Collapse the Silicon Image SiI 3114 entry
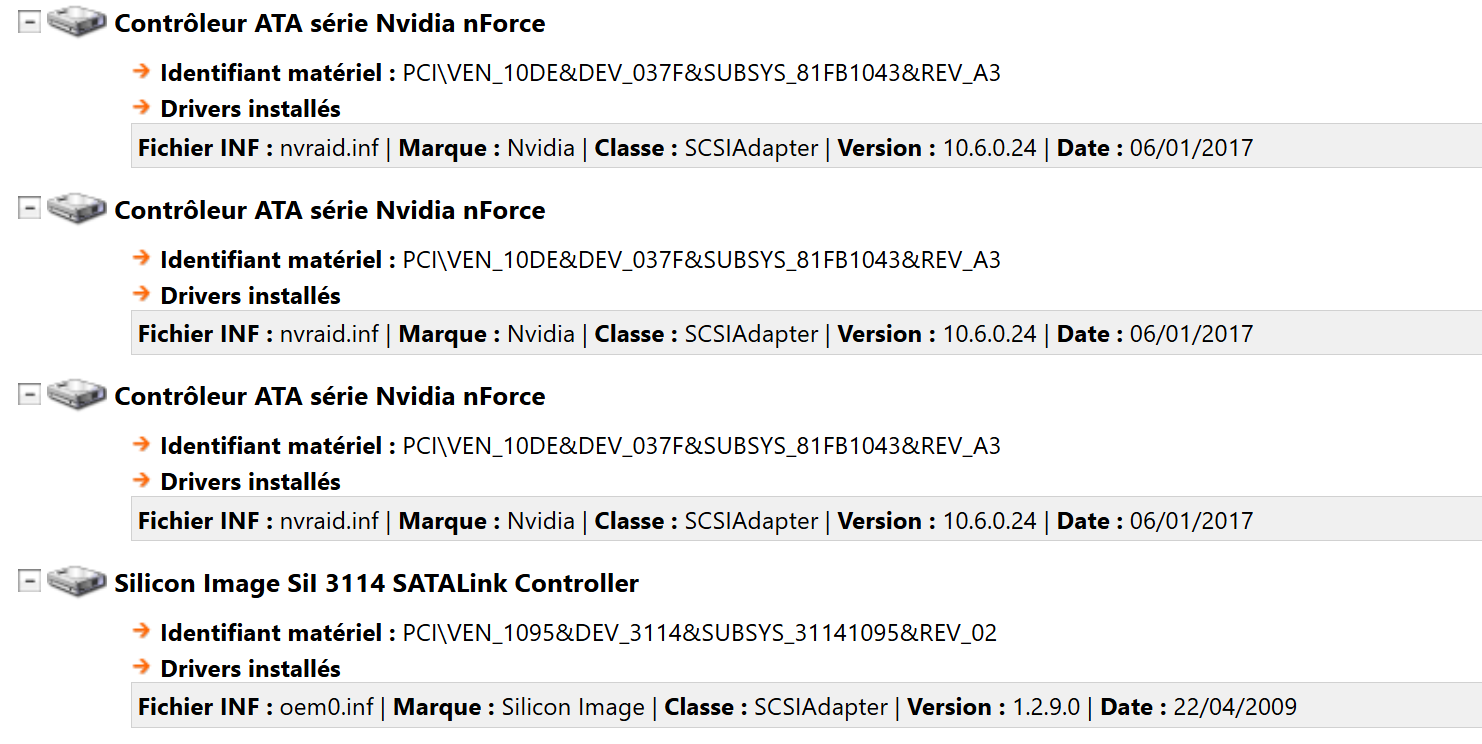This screenshot has width=1482, height=744. tap(30, 581)
